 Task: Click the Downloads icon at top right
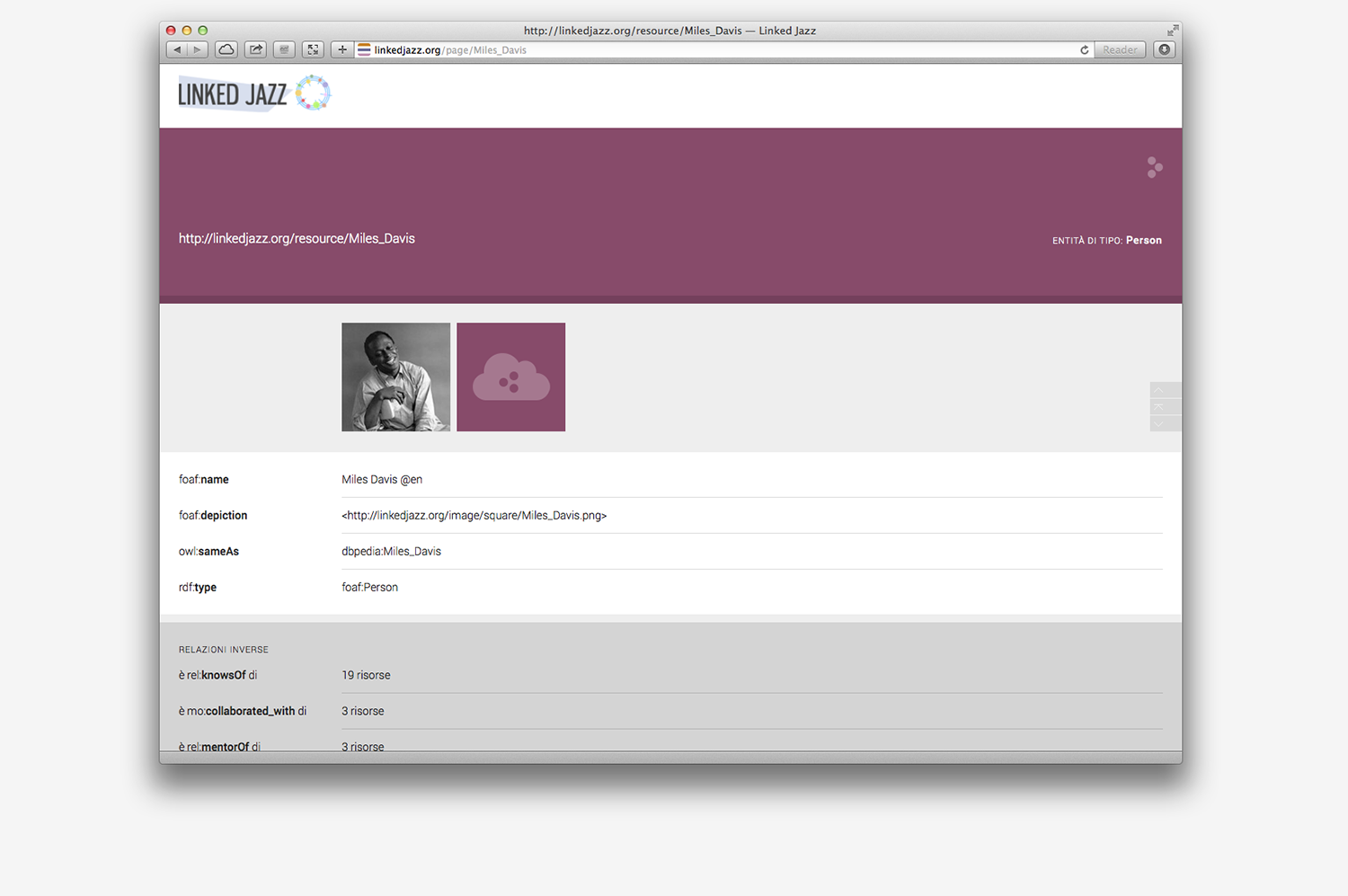(1164, 49)
